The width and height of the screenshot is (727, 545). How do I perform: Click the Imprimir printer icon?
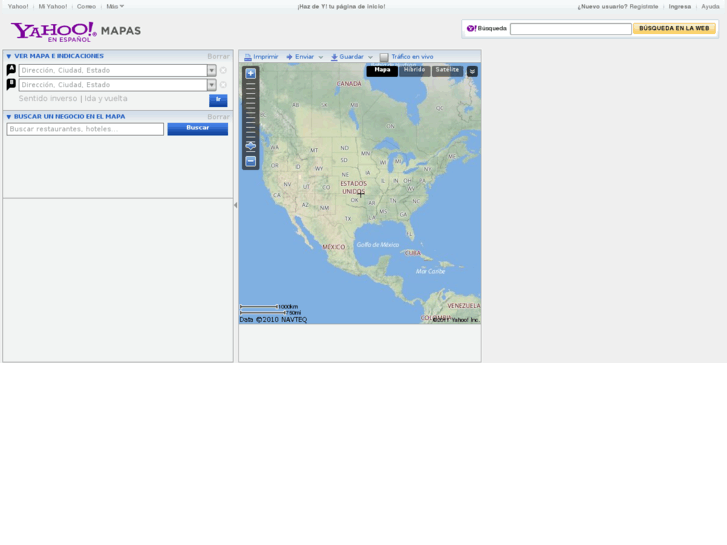(248, 58)
